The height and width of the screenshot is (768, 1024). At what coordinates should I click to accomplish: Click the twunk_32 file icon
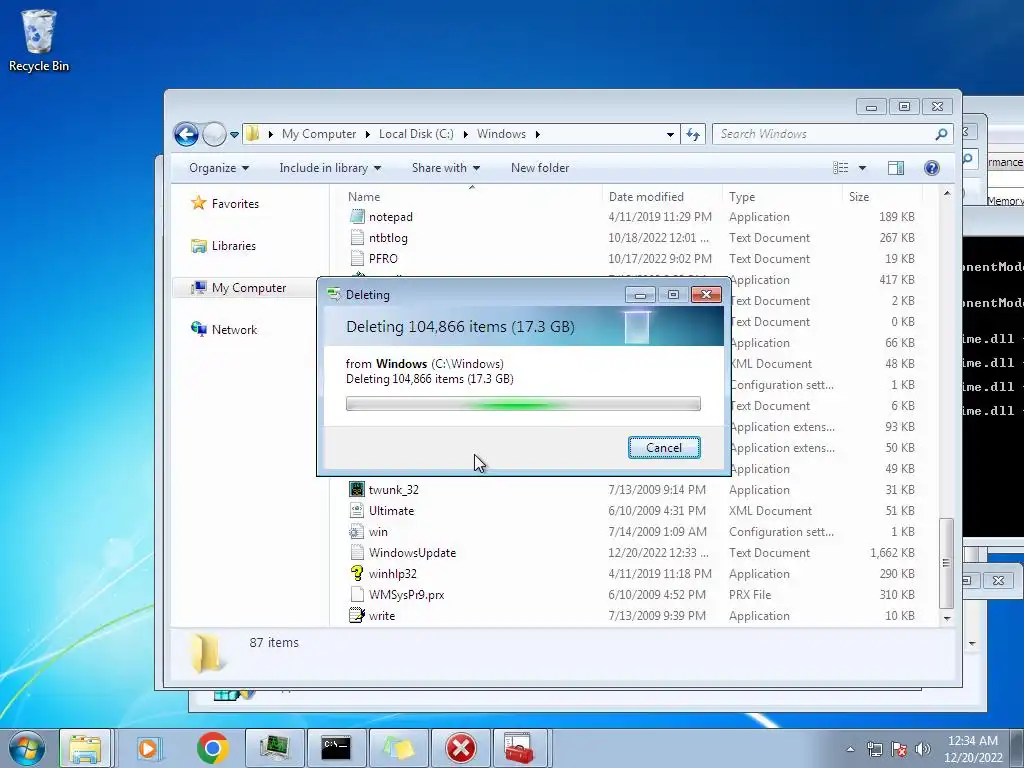357,489
